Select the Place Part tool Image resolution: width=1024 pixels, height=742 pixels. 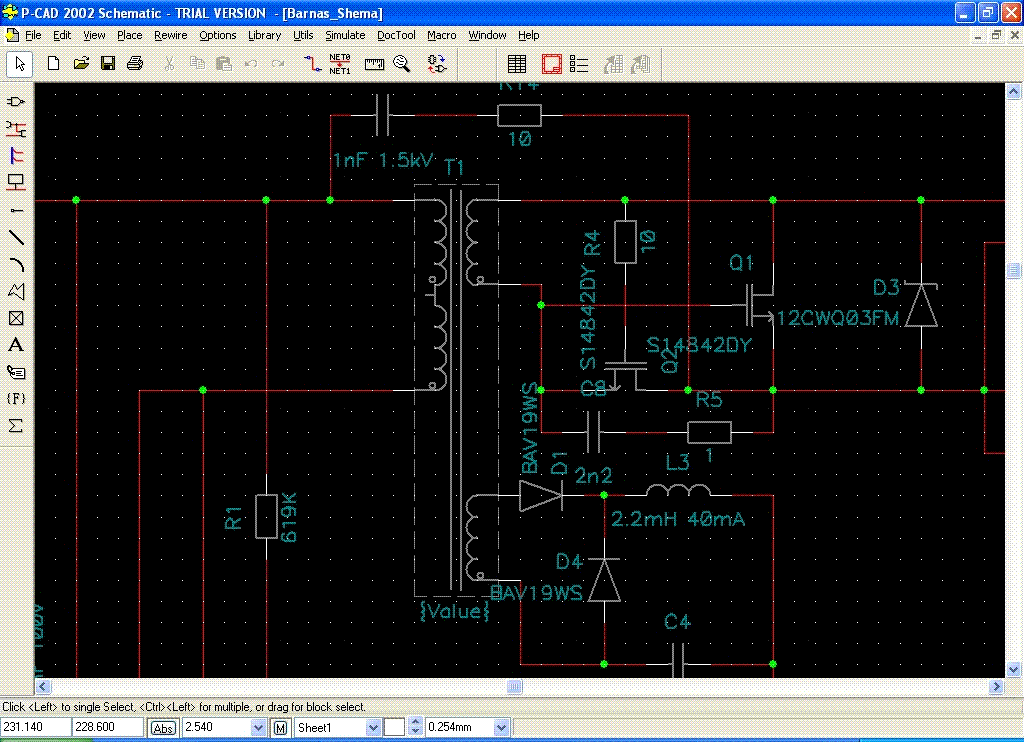point(16,102)
